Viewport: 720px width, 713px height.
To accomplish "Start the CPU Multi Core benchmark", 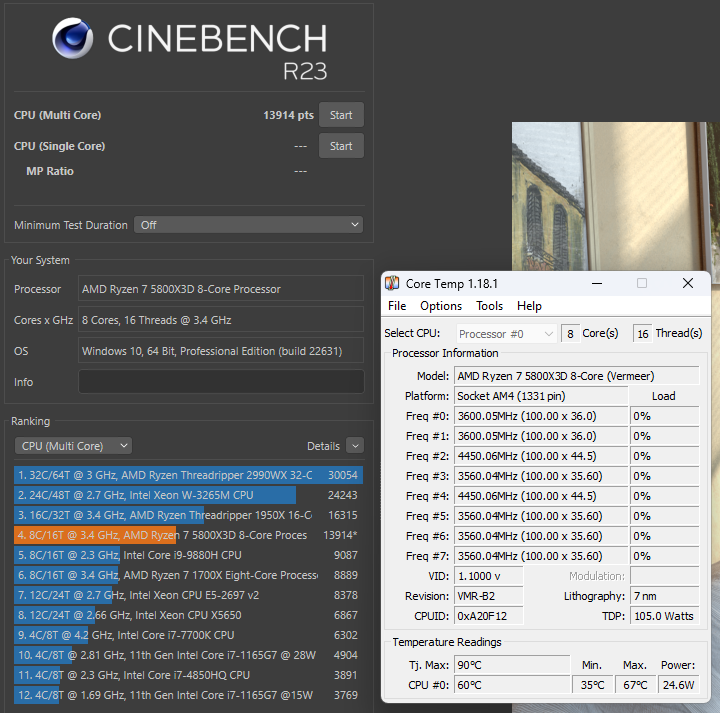I will 341,115.
